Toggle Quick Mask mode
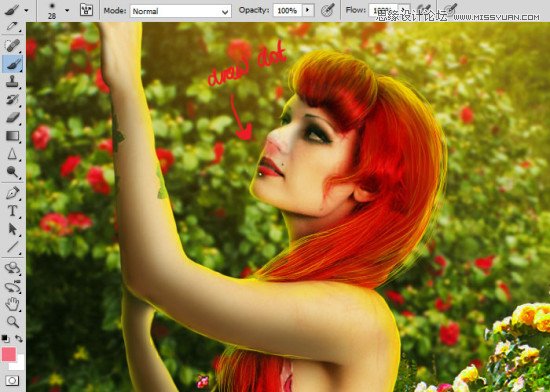Screen dimensions: 550x392 (x=12, y=380)
